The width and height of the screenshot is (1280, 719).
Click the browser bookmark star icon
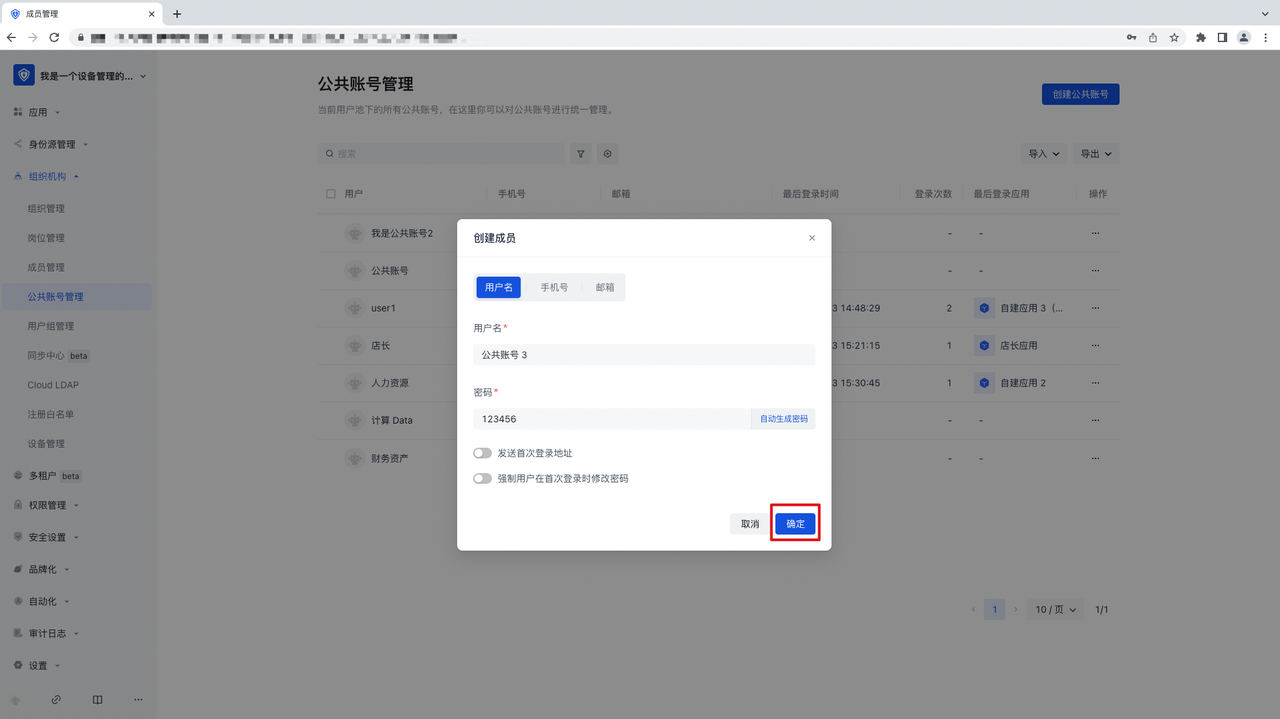tap(1174, 37)
